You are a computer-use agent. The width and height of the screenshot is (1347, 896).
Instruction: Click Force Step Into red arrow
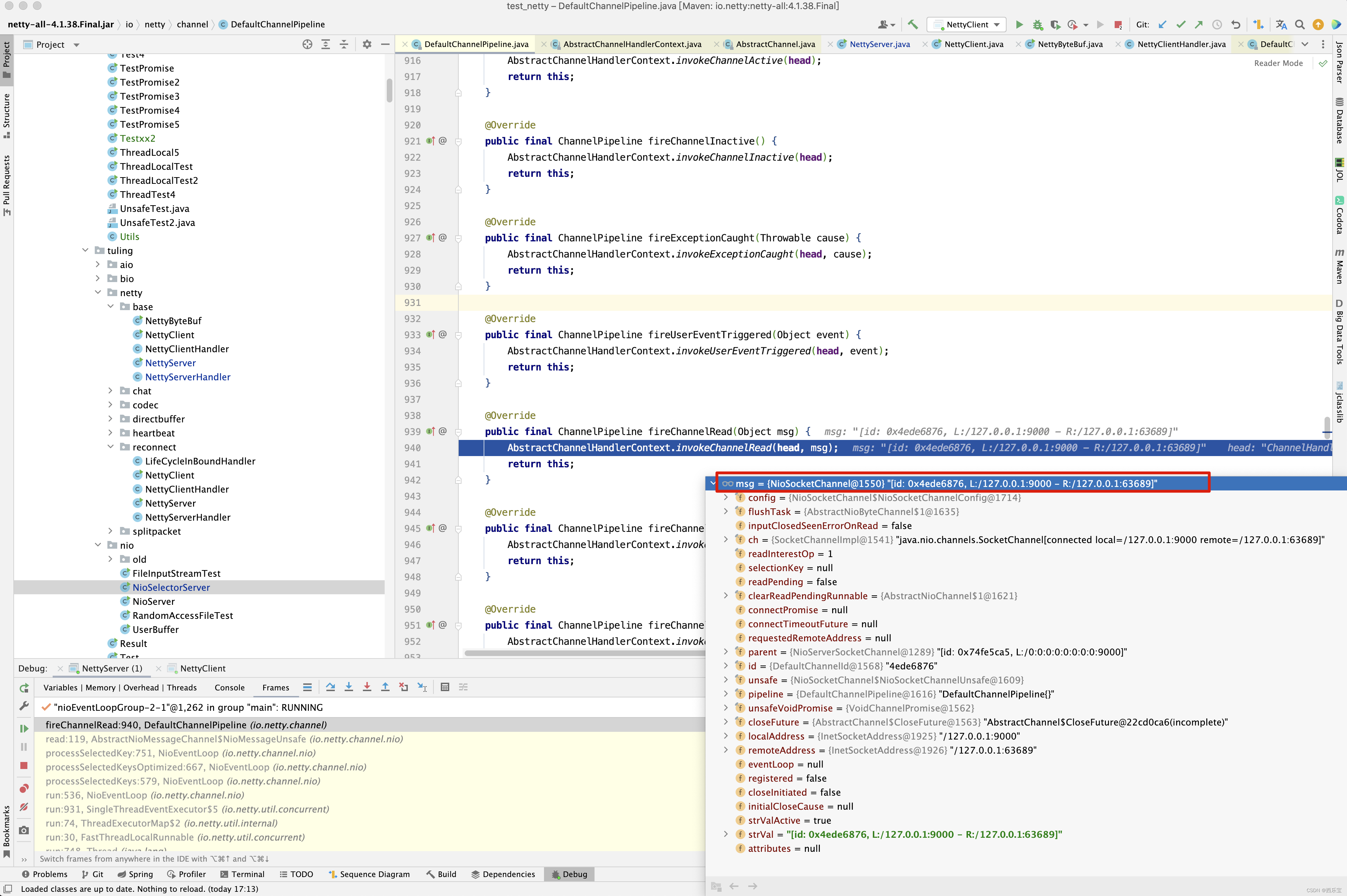367,687
